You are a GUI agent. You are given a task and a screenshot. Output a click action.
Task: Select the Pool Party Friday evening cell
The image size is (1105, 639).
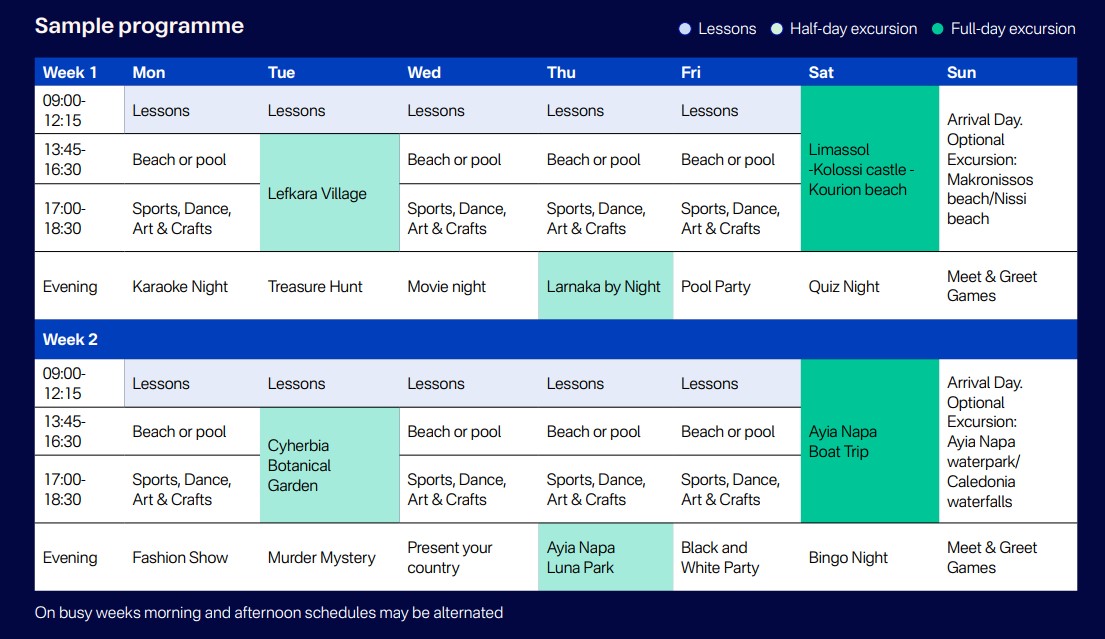(737, 286)
